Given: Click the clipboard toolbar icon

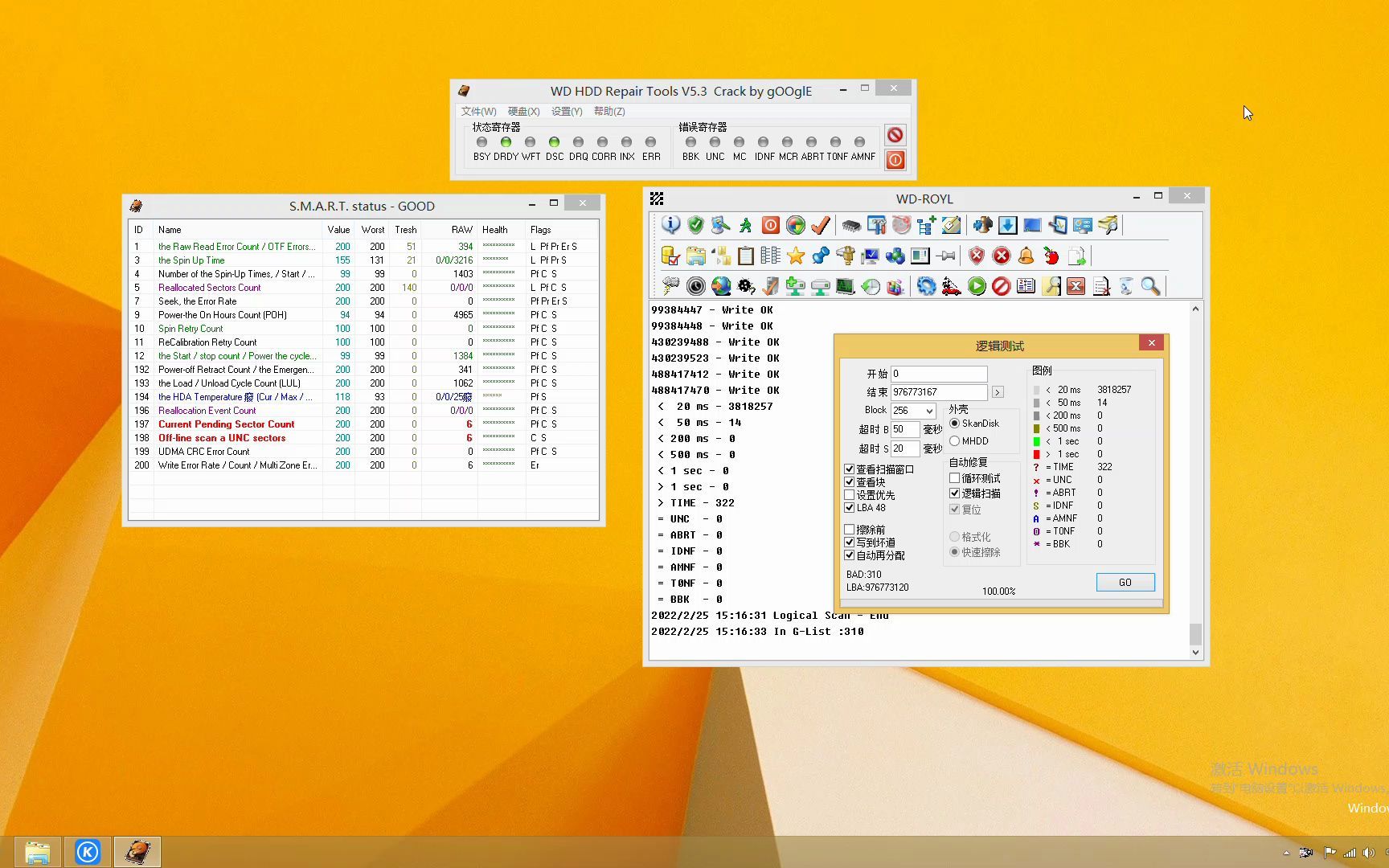Looking at the screenshot, I should click(746, 256).
